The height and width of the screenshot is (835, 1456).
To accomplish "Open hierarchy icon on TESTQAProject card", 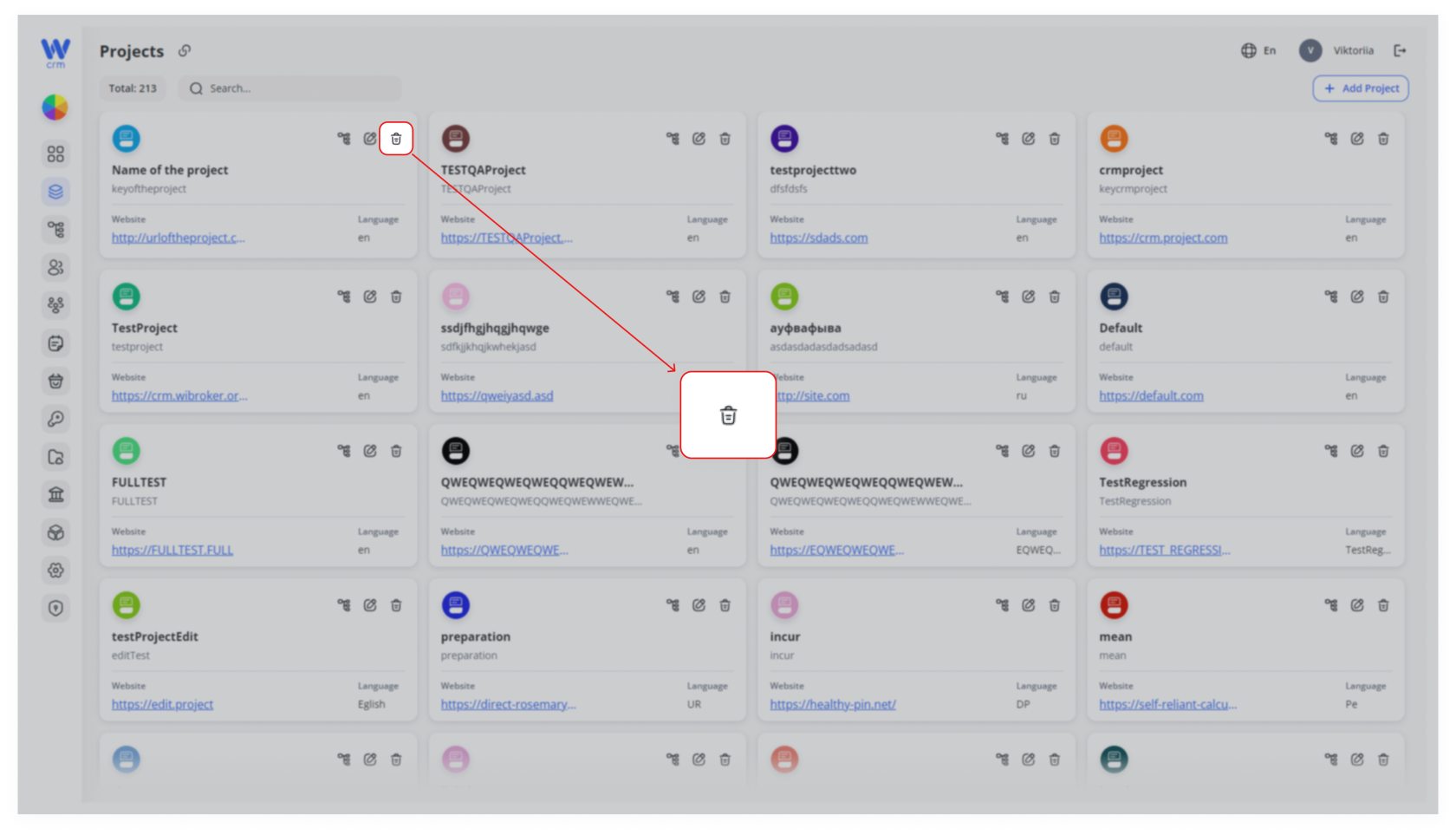I will 673,139.
